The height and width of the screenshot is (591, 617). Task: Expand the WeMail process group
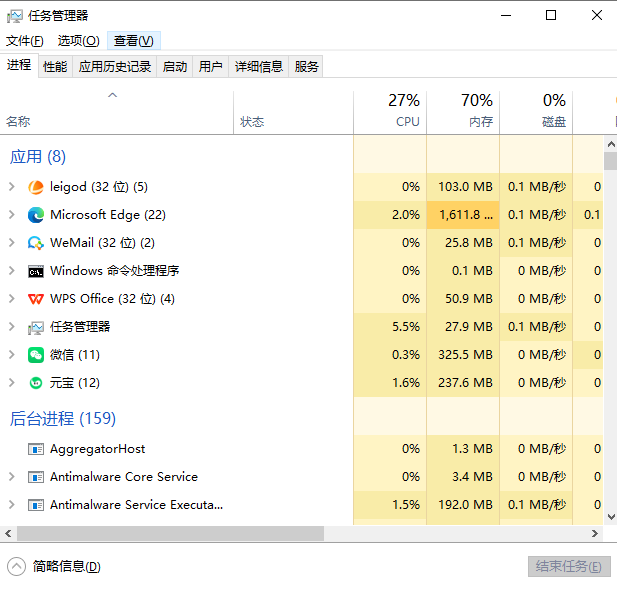12,243
